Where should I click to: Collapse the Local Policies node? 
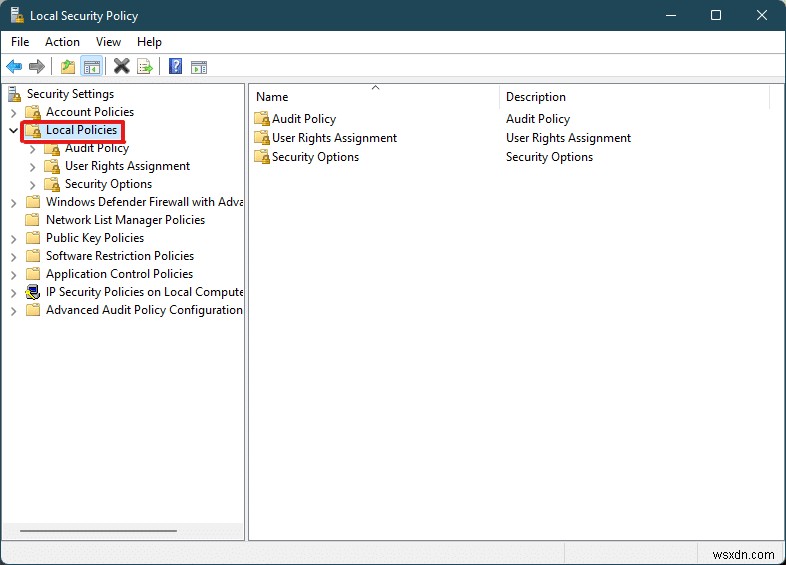coord(14,130)
